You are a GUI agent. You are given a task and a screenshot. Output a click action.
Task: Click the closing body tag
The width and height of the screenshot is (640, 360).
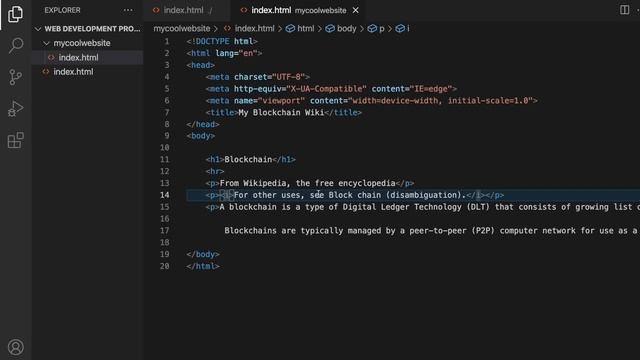(203, 254)
